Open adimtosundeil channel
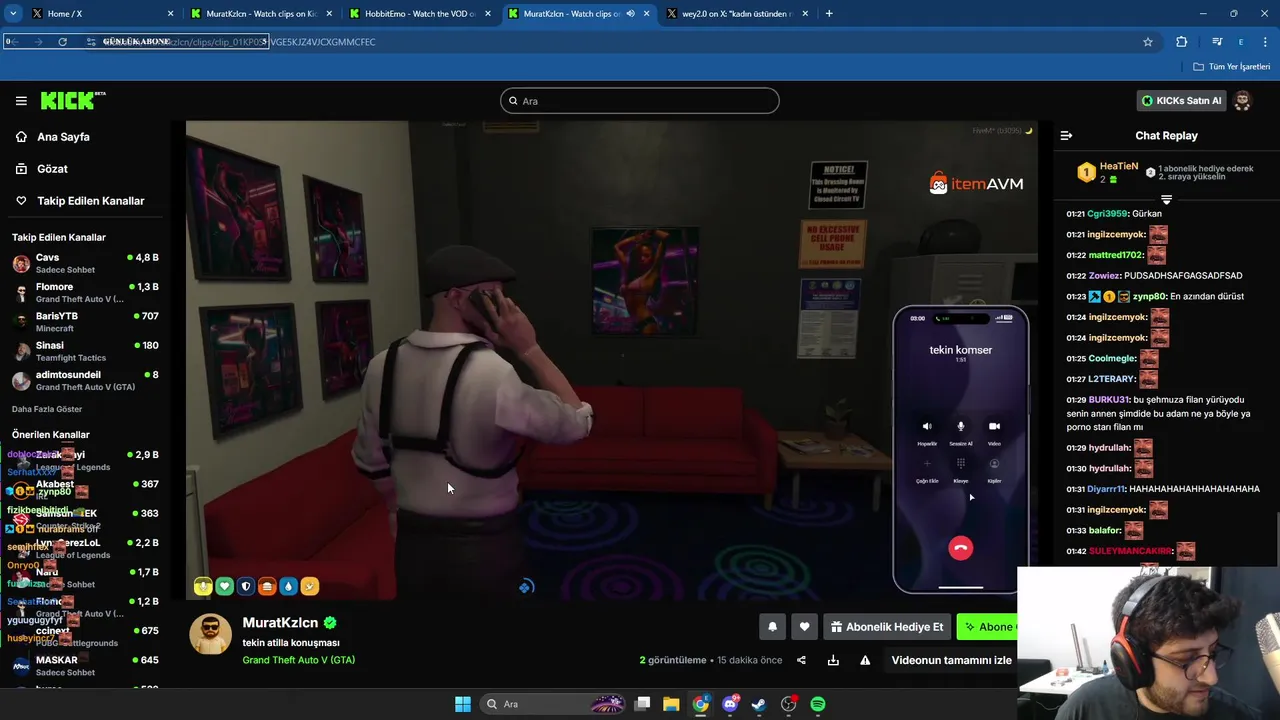Viewport: 1280px width, 720px height. click(x=85, y=380)
